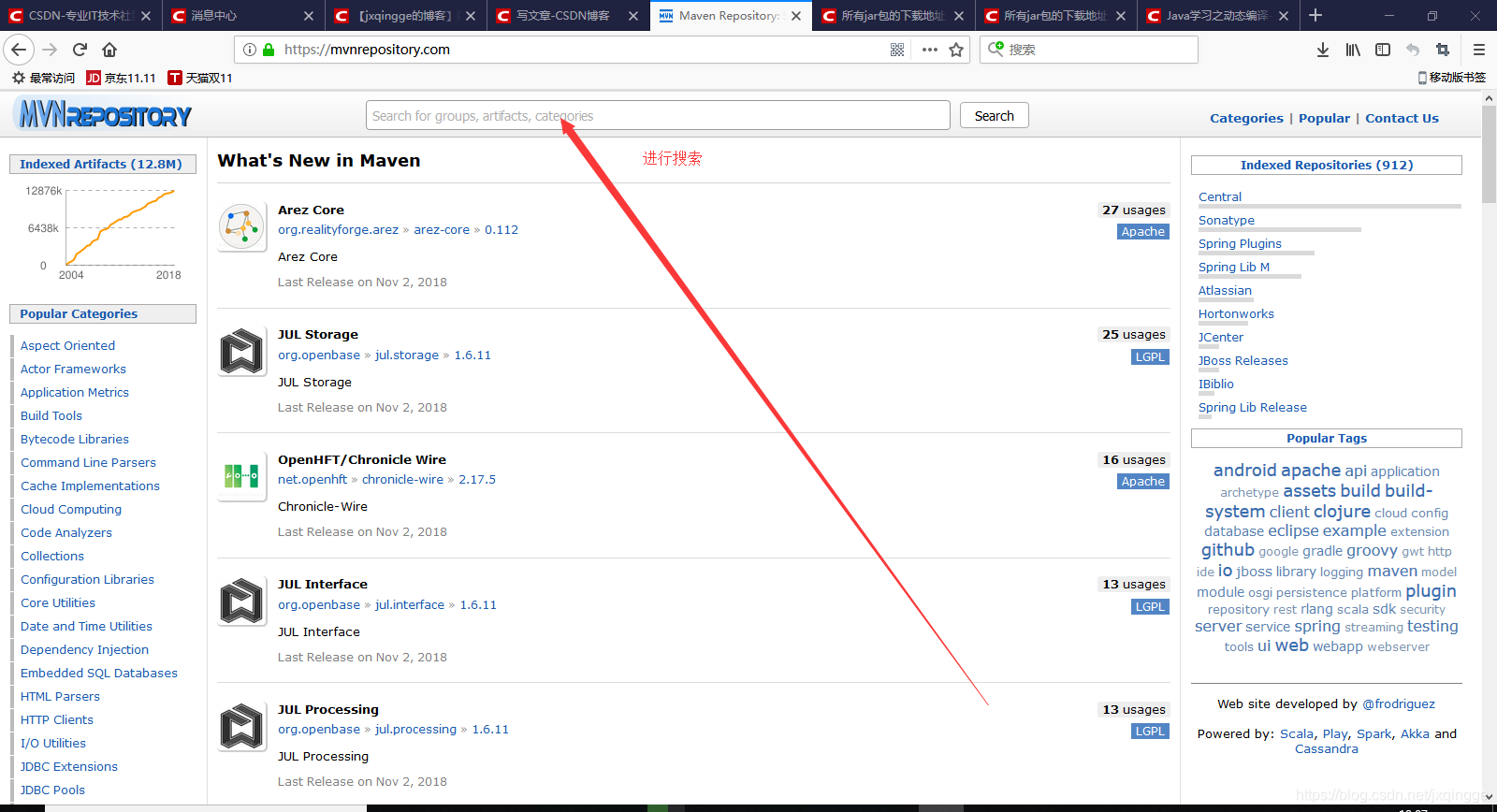1497x812 pixels.
Task: Open the Bytecode Libraries category
Action: (75, 439)
